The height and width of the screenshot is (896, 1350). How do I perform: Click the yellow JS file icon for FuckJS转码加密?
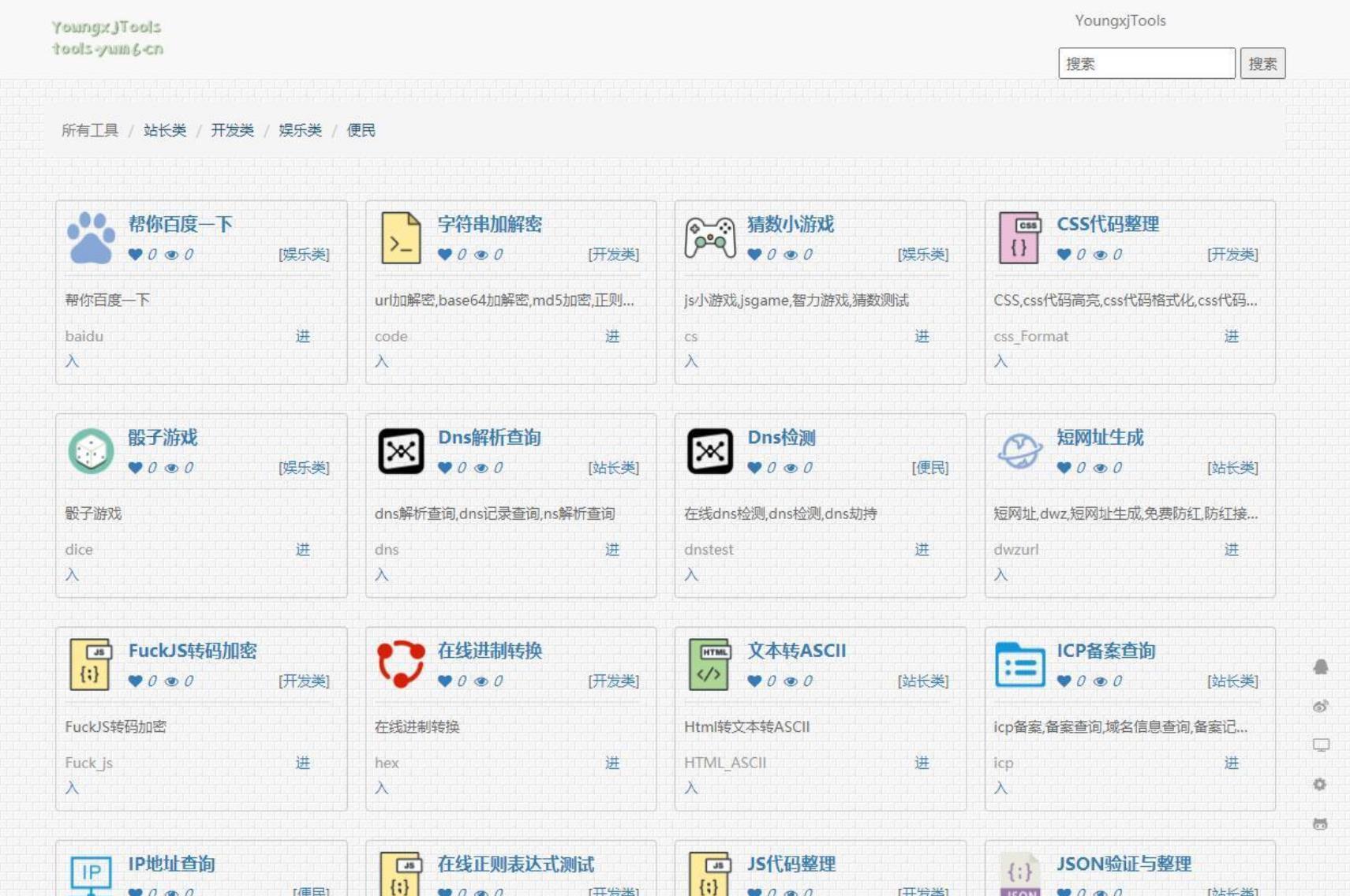(x=91, y=664)
